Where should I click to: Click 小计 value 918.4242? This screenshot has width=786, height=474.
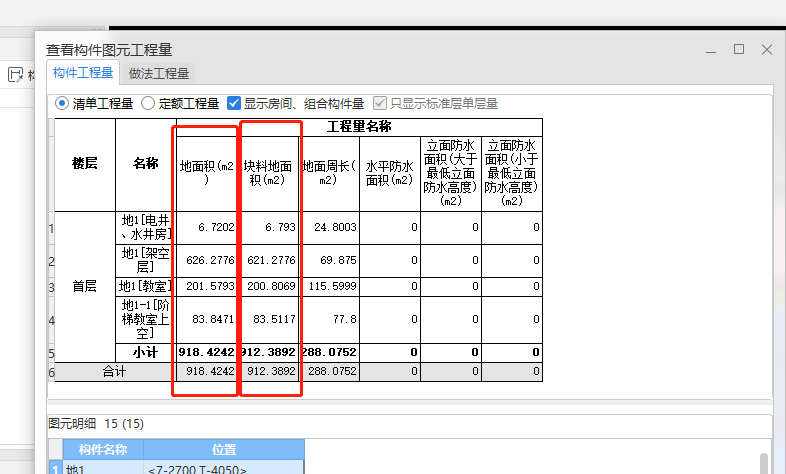pos(207,353)
